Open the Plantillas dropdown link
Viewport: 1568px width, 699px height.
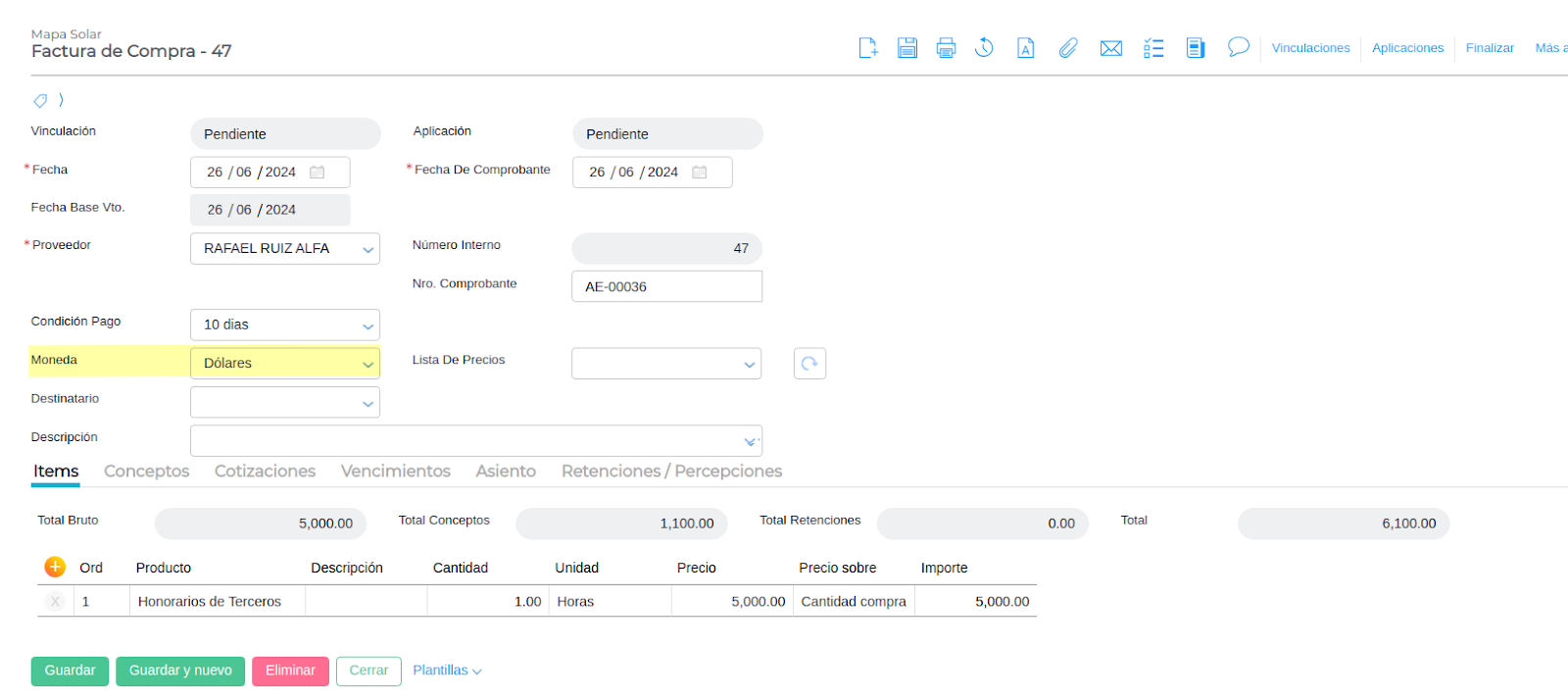pos(447,671)
